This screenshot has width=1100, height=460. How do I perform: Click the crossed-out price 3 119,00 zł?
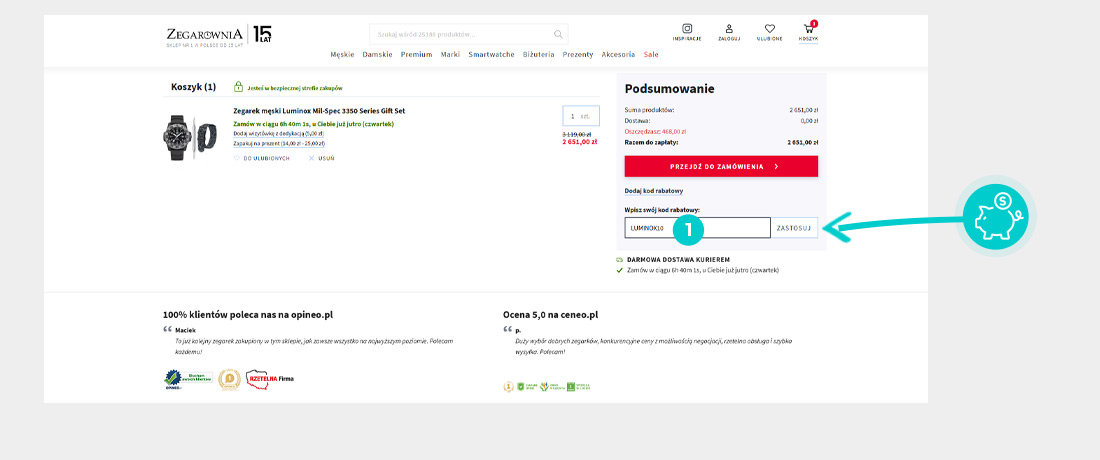point(577,134)
